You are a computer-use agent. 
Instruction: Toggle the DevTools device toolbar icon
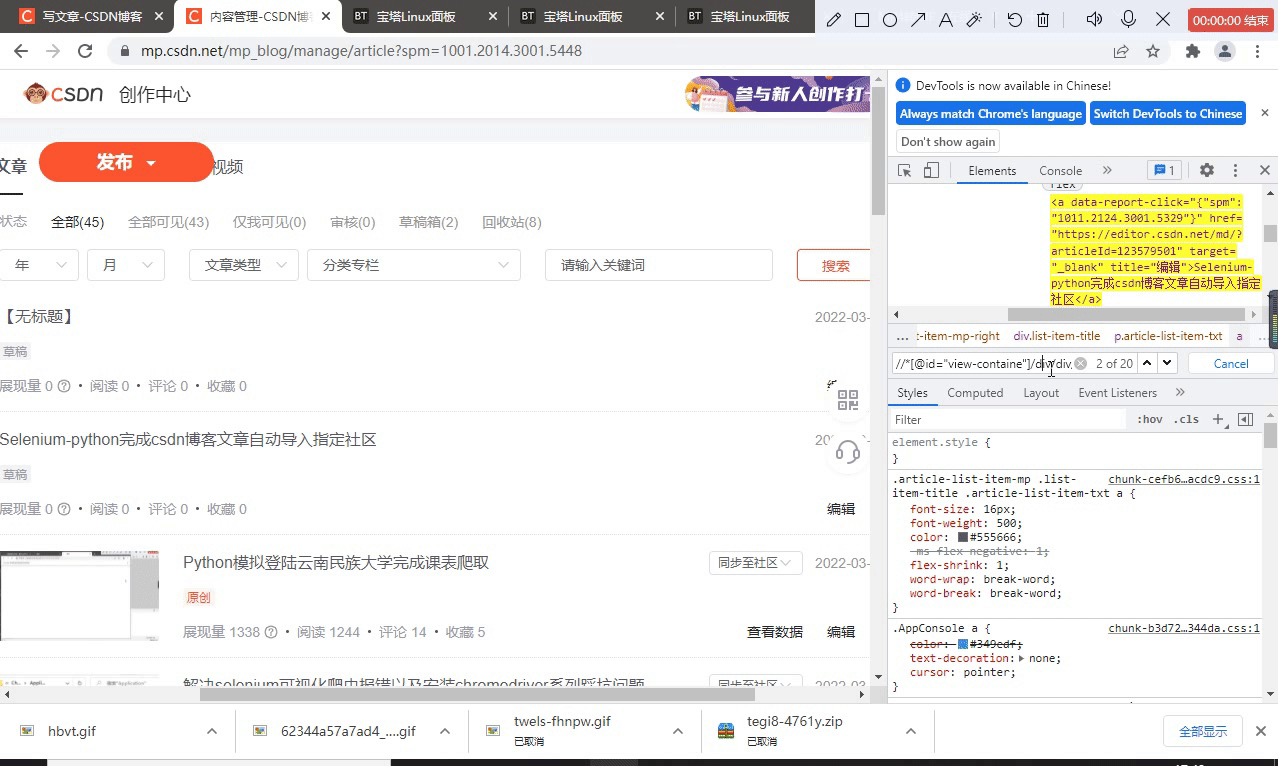[x=931, y=171]
